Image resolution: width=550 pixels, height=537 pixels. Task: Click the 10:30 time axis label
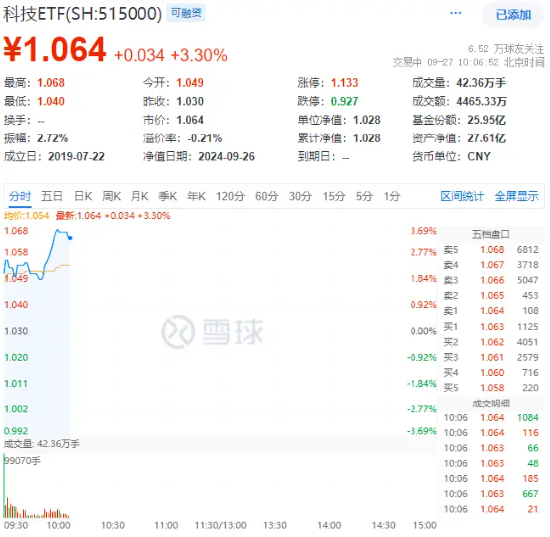113,525
